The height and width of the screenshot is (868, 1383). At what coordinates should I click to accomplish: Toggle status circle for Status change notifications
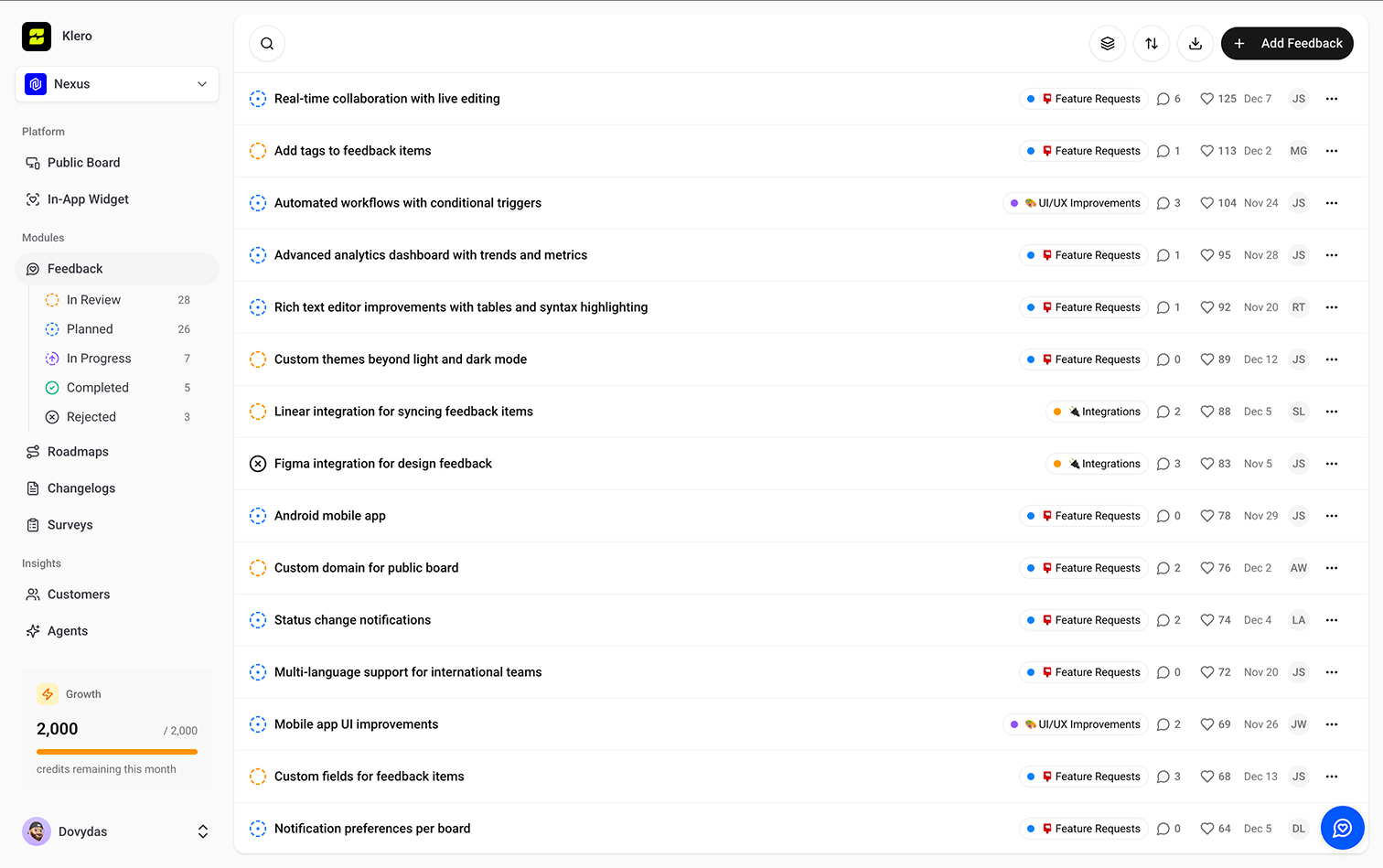coord(258,620)
